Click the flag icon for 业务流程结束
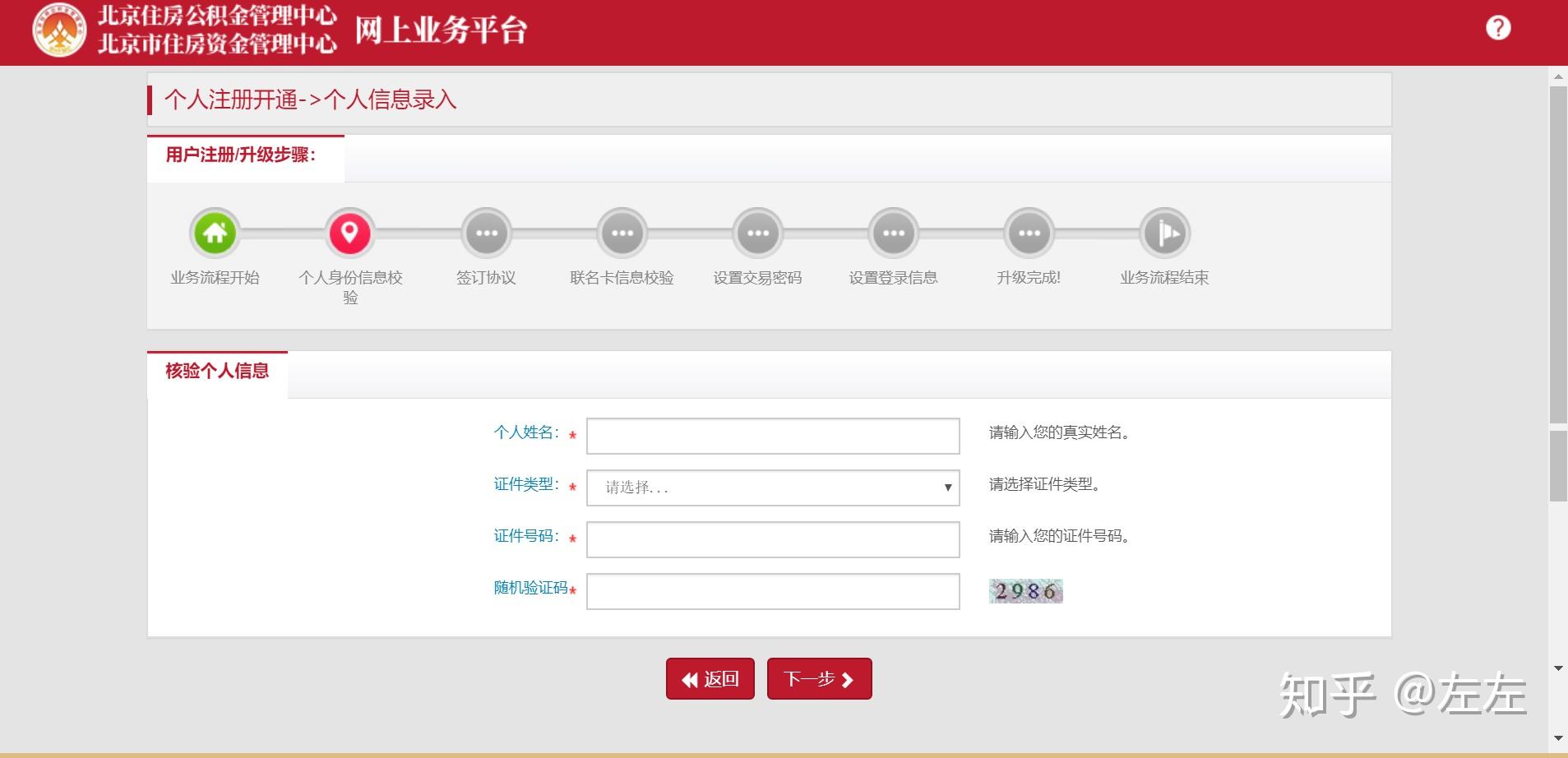The image size is (1568, 758). point(1164,233)
